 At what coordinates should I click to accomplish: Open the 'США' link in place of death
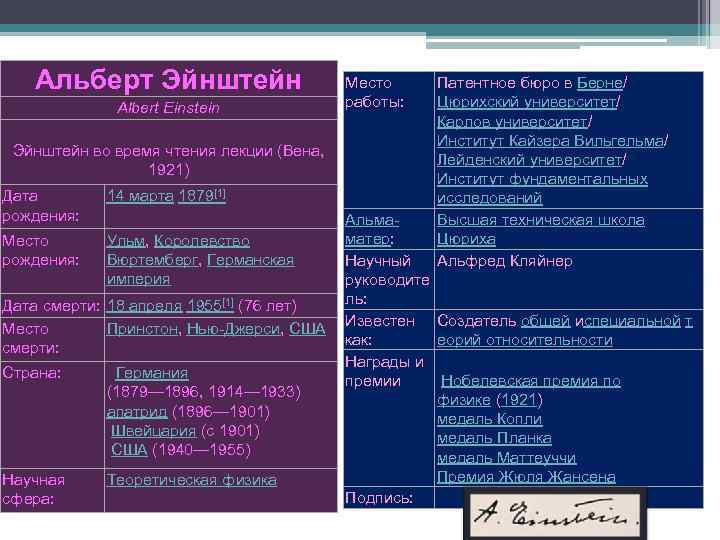pos(307,329)
